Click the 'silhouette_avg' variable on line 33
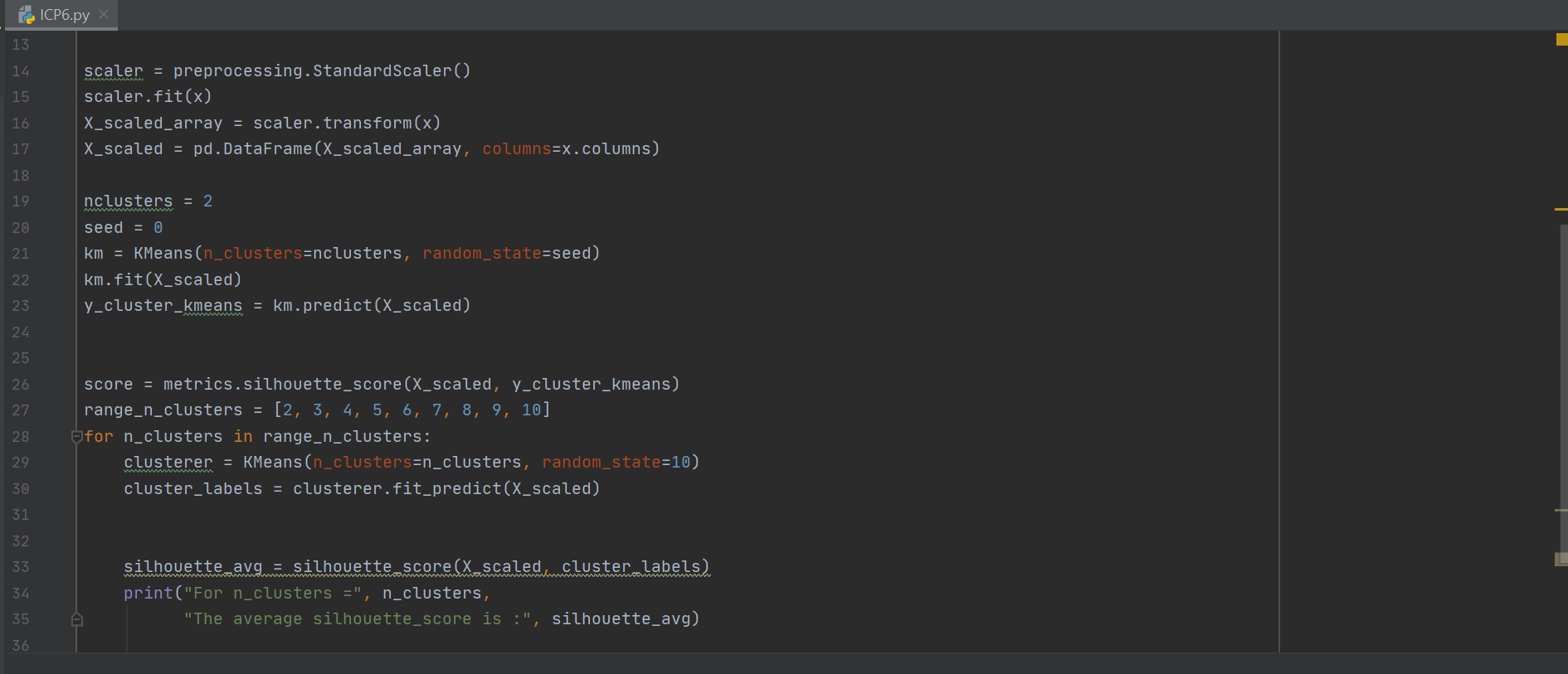Image resolution: width=1568 pixels, height=674 pixels. [x=193, y=566]
